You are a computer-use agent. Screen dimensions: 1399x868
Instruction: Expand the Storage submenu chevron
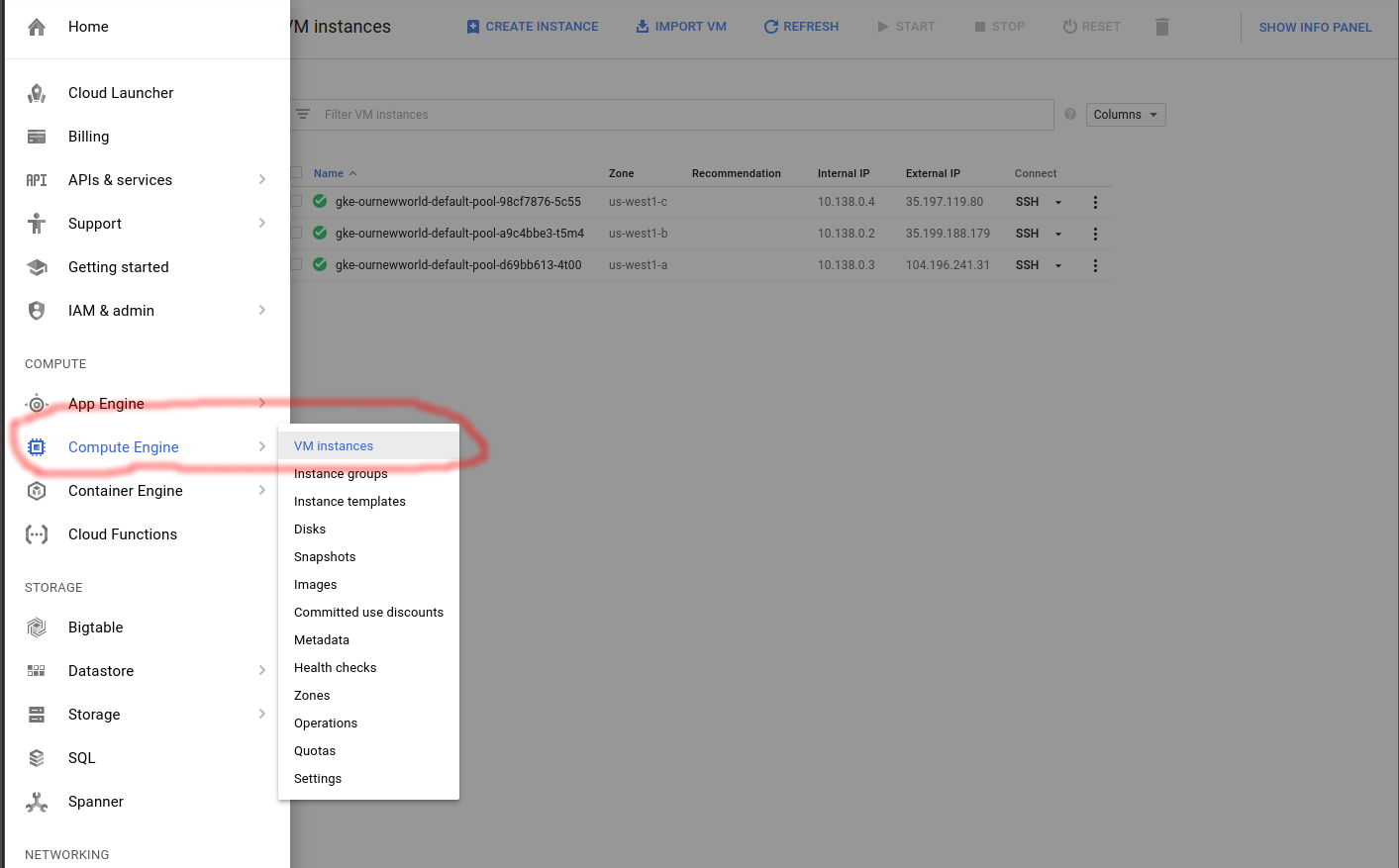[x=262, y=715]
